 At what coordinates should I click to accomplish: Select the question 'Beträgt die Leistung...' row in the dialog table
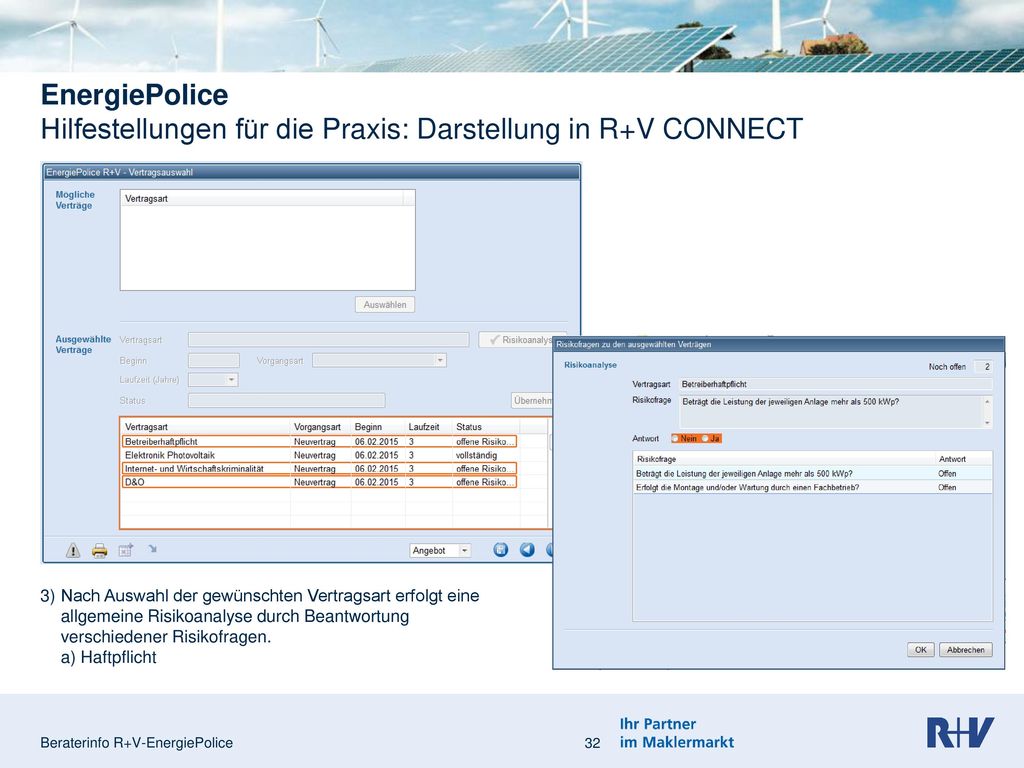[813, 473]
